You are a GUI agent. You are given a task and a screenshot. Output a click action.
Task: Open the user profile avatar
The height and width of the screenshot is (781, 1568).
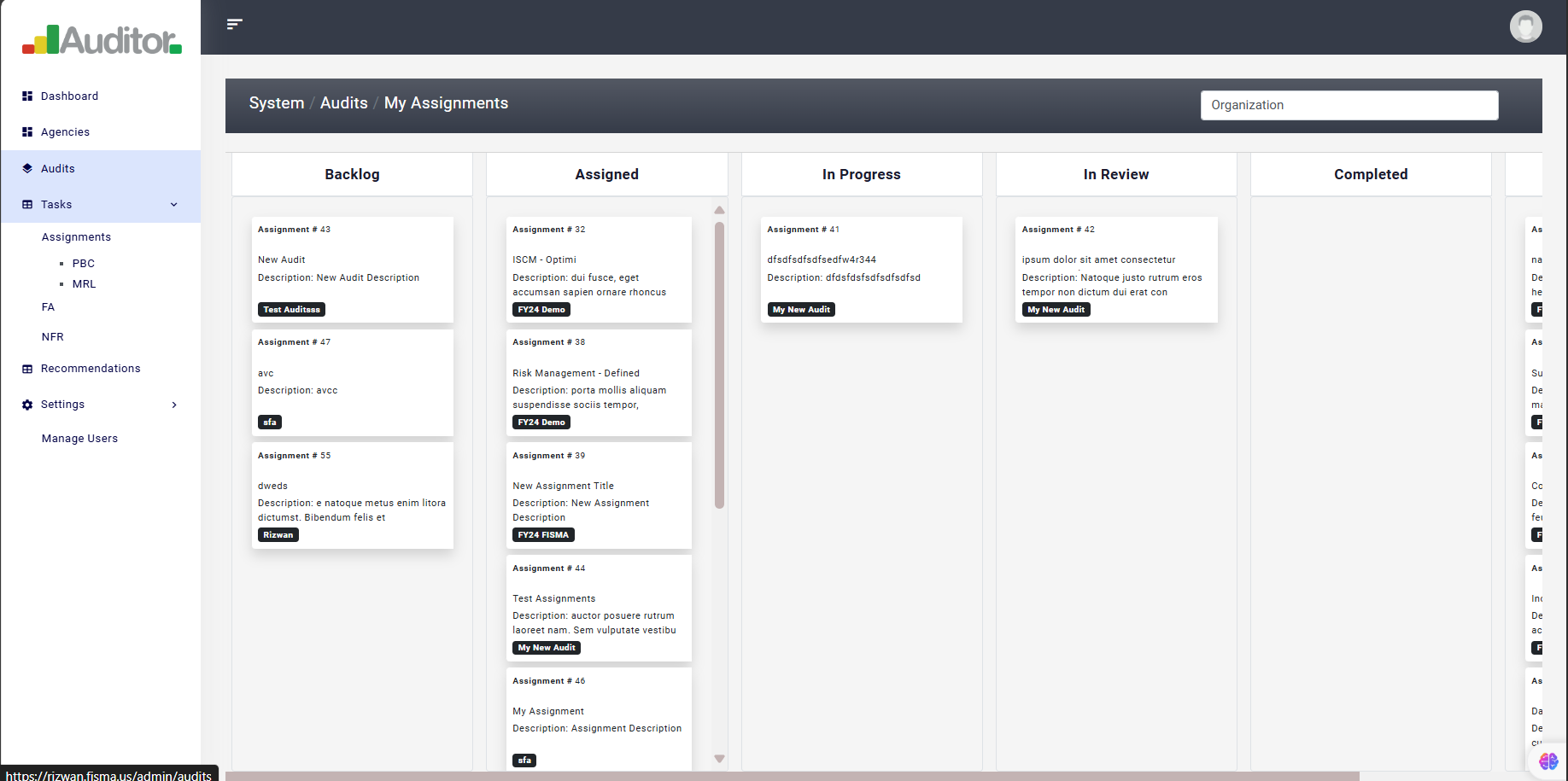click(1524, 26)
